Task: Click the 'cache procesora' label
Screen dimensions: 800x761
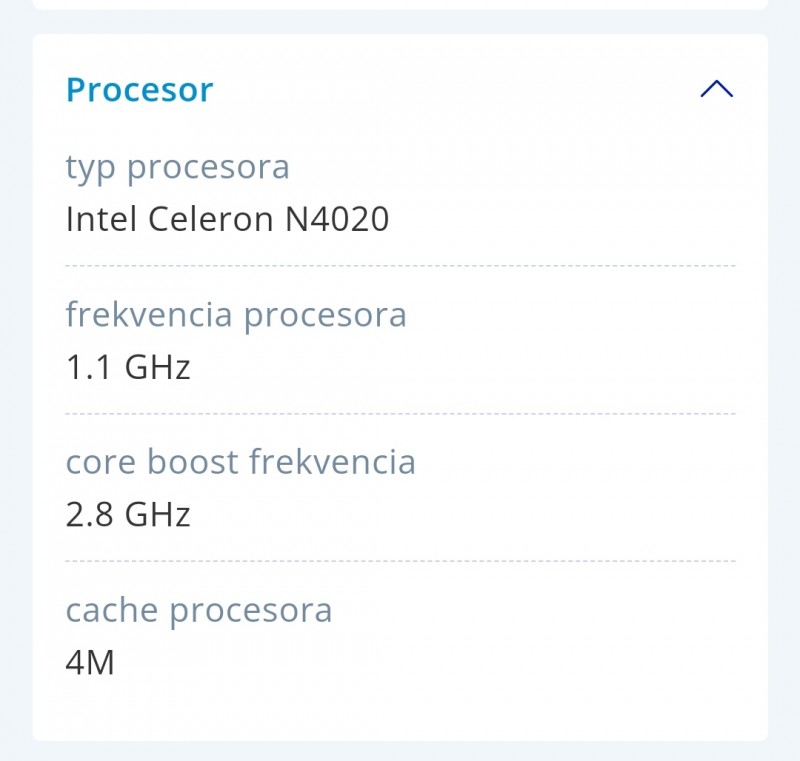Action: point(199,610)
